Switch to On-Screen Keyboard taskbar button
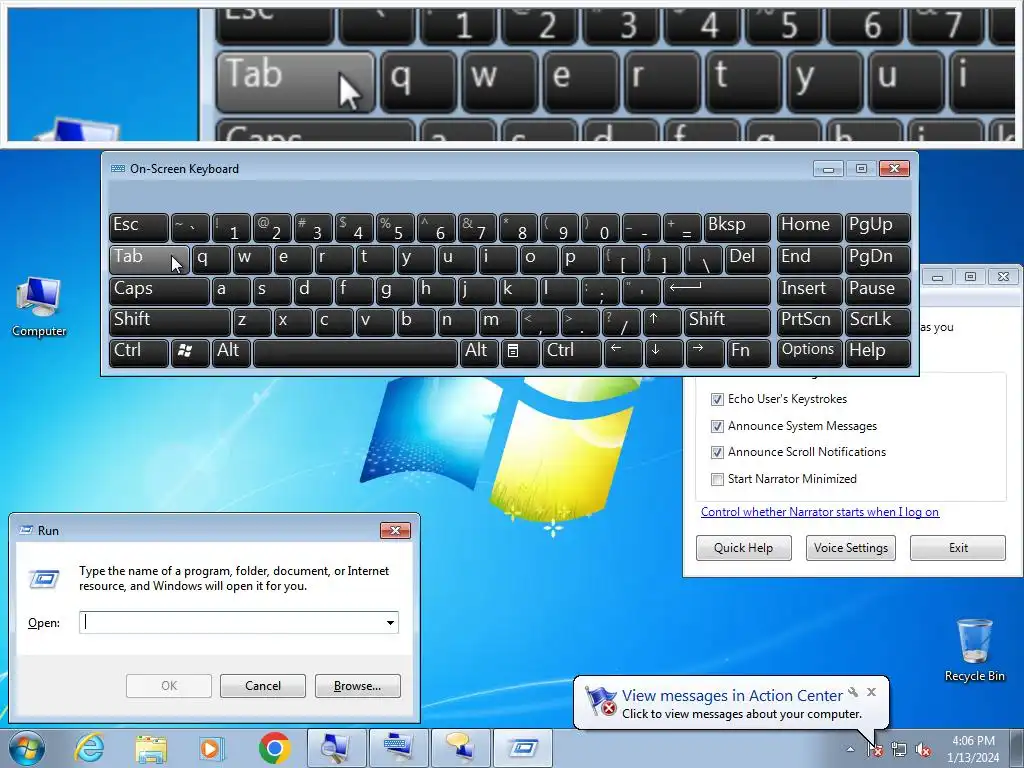The height and width of the screenshot is (768, 1024). [398, 748]
